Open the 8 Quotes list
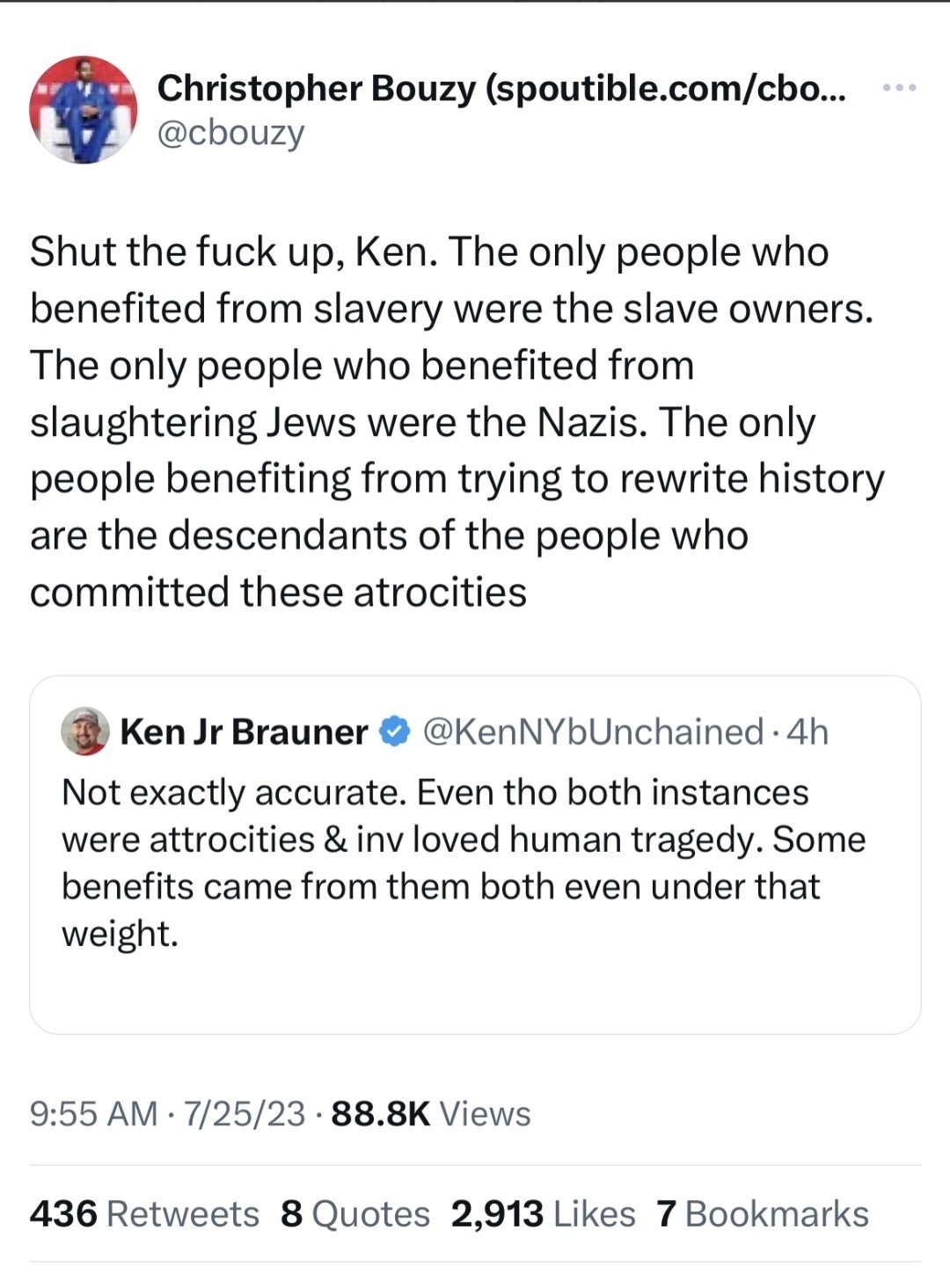Viewport: 950px width, 1288px height. point(355,1214)
